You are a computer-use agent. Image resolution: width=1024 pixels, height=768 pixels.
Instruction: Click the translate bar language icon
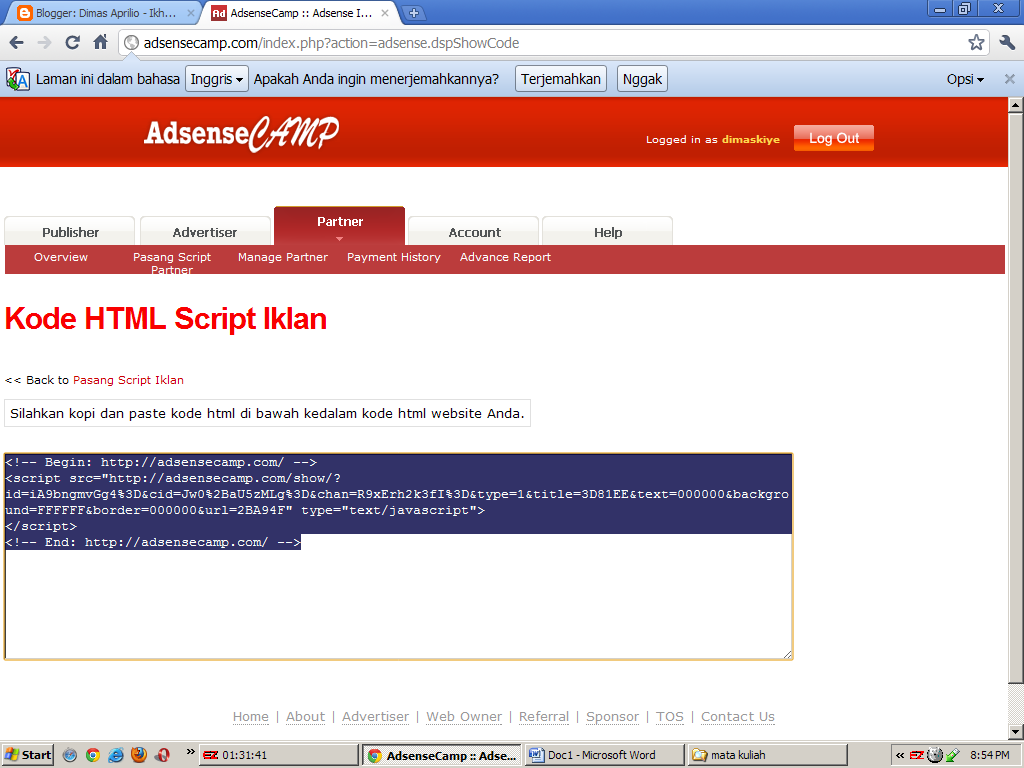click(18, 79)
